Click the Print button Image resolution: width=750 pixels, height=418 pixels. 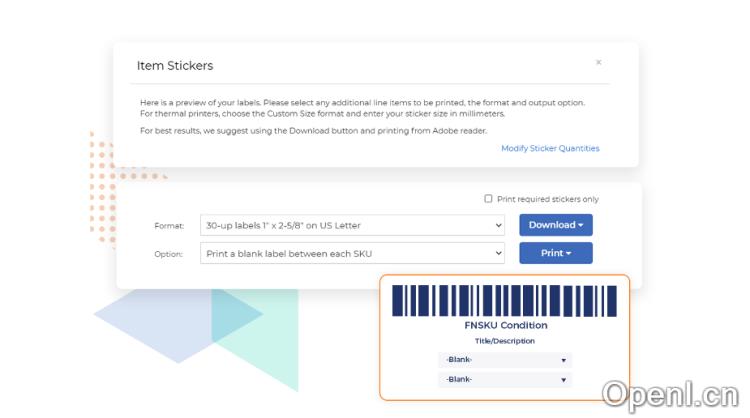556,253
